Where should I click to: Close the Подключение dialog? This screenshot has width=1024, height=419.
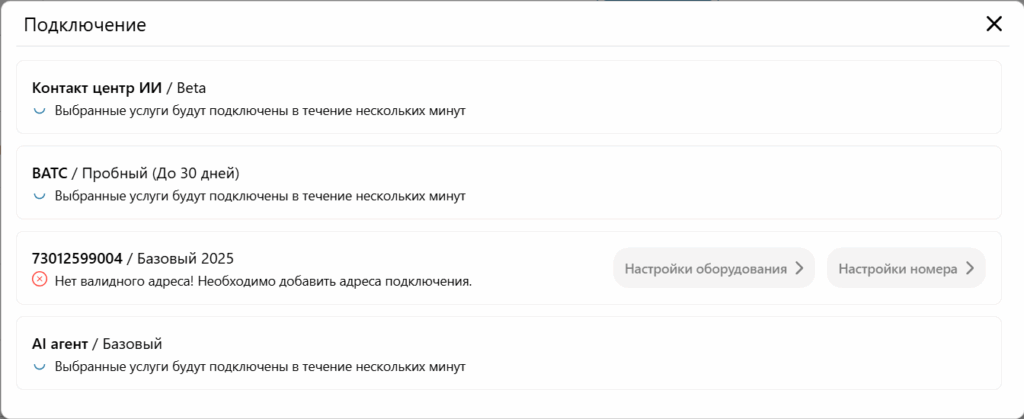pos(993,24)
